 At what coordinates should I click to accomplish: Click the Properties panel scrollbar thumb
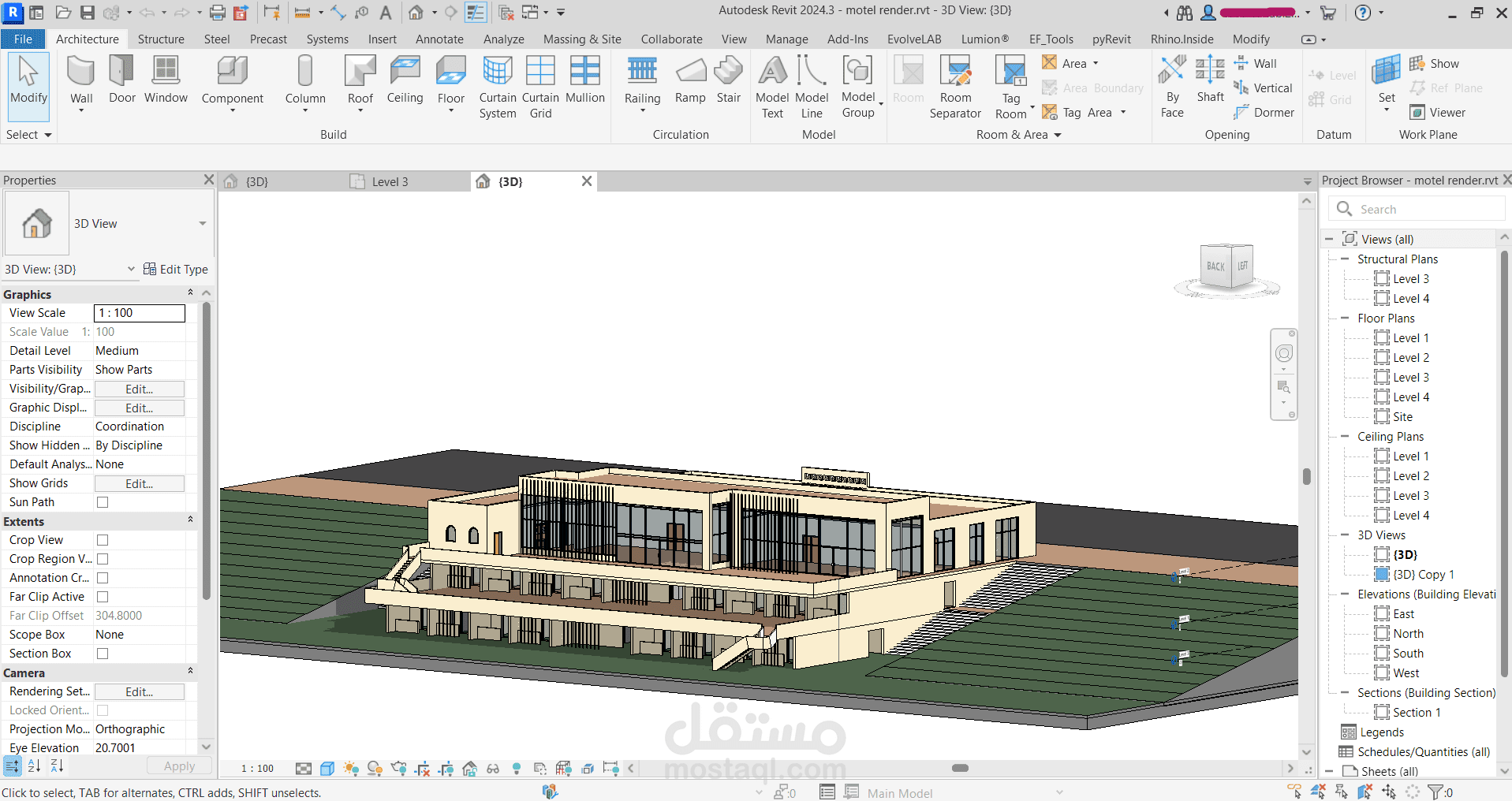click(207, 451)
